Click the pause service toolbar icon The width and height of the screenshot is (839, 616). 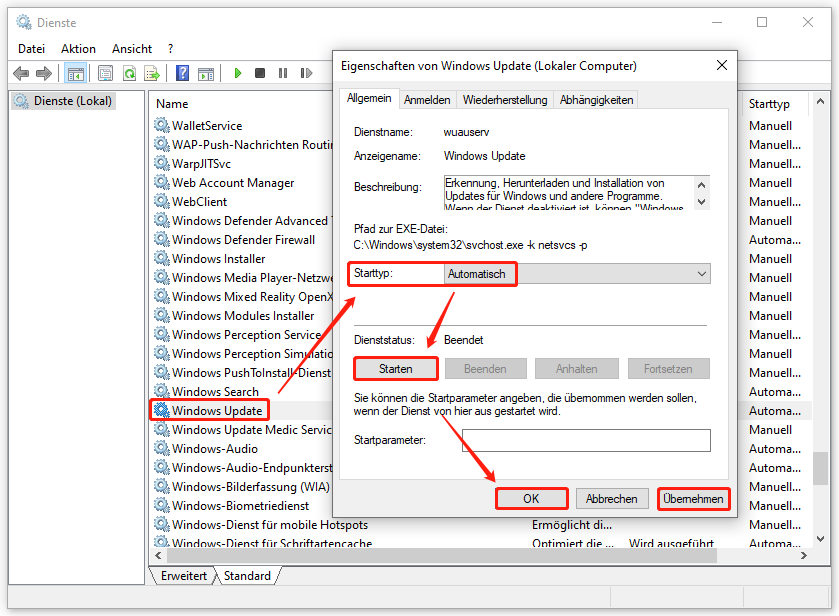click(x=283, y=72)
